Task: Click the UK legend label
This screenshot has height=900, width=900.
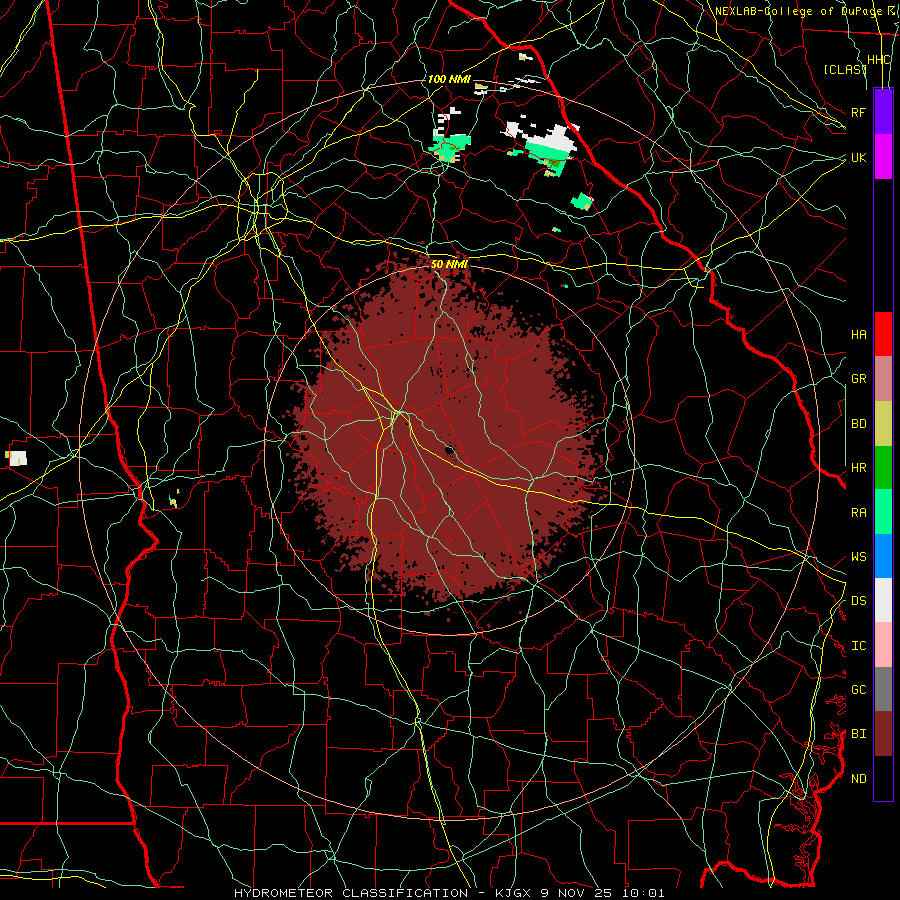Action: [859, 157]
